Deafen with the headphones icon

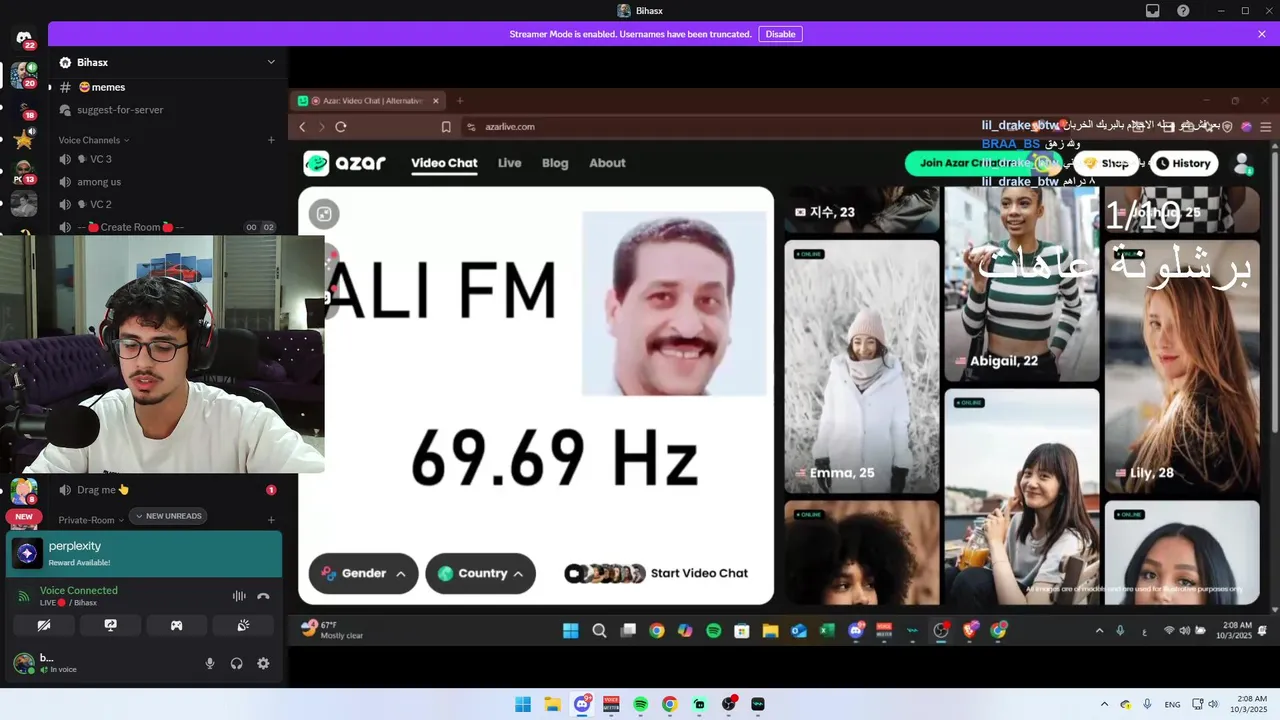[237, 663]
